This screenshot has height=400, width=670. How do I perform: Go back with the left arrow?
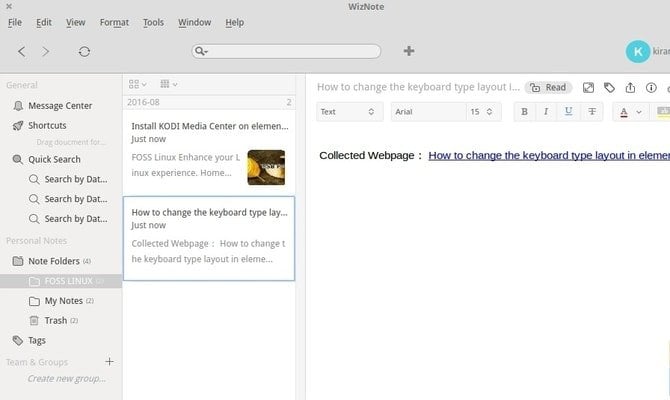click(22, 51)
